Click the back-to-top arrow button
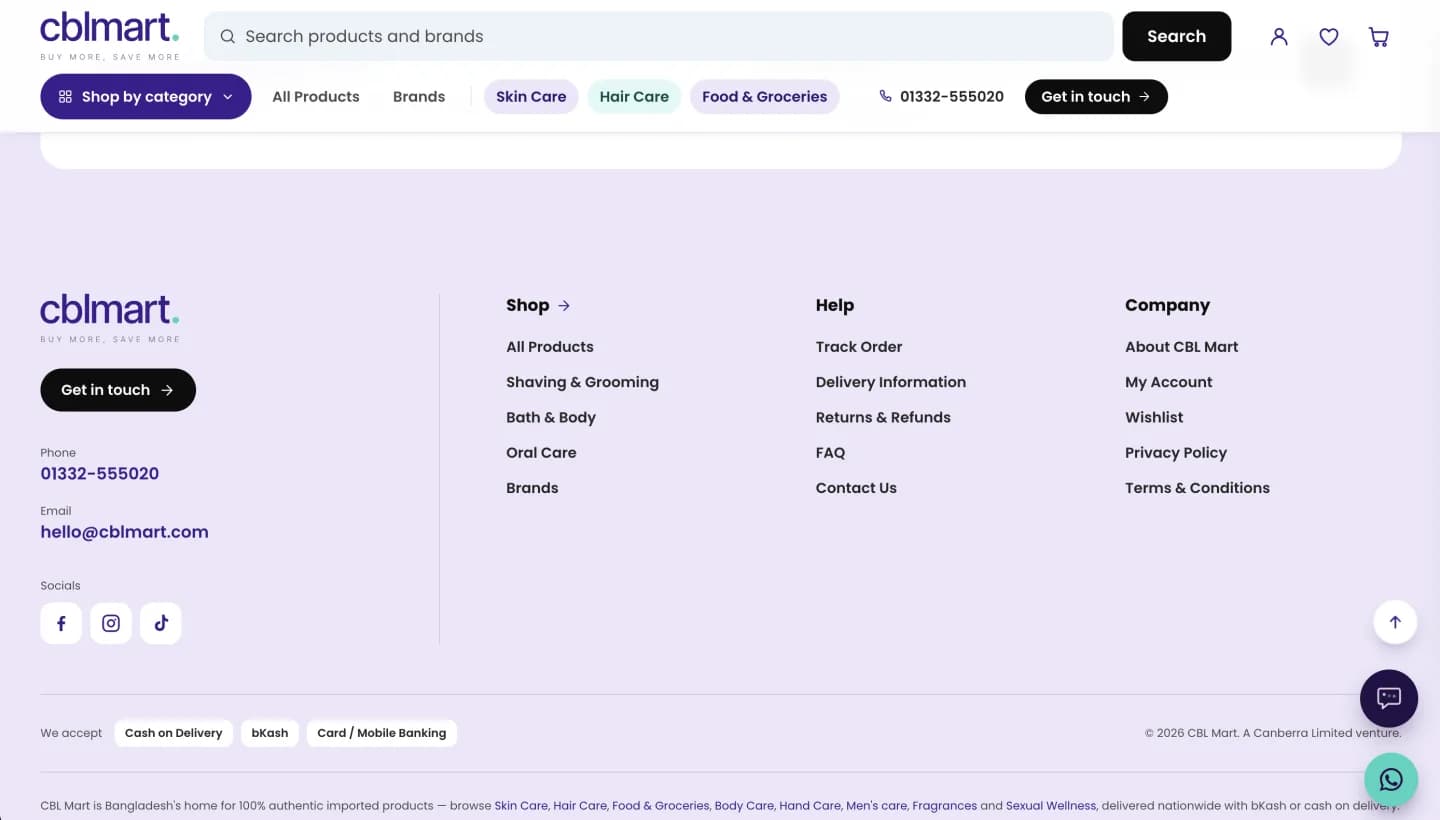This screenshot has width=1440, height=820. [1395, 621]
